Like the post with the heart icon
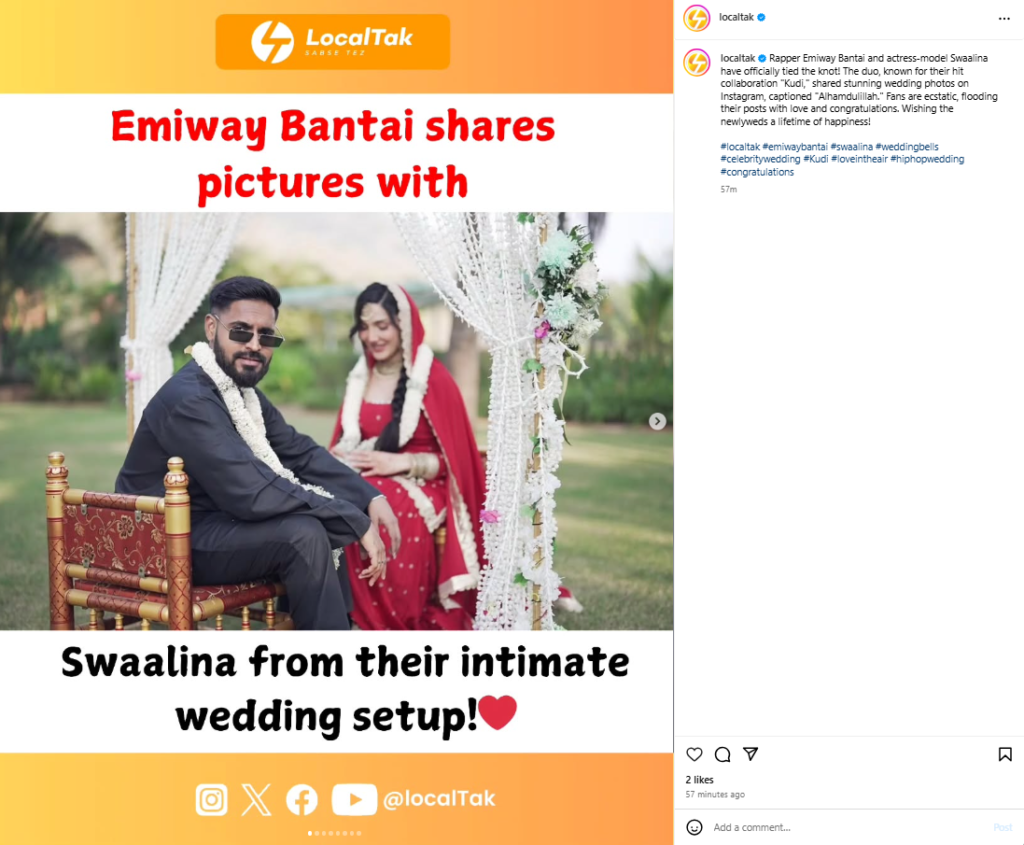 (694, 754)
